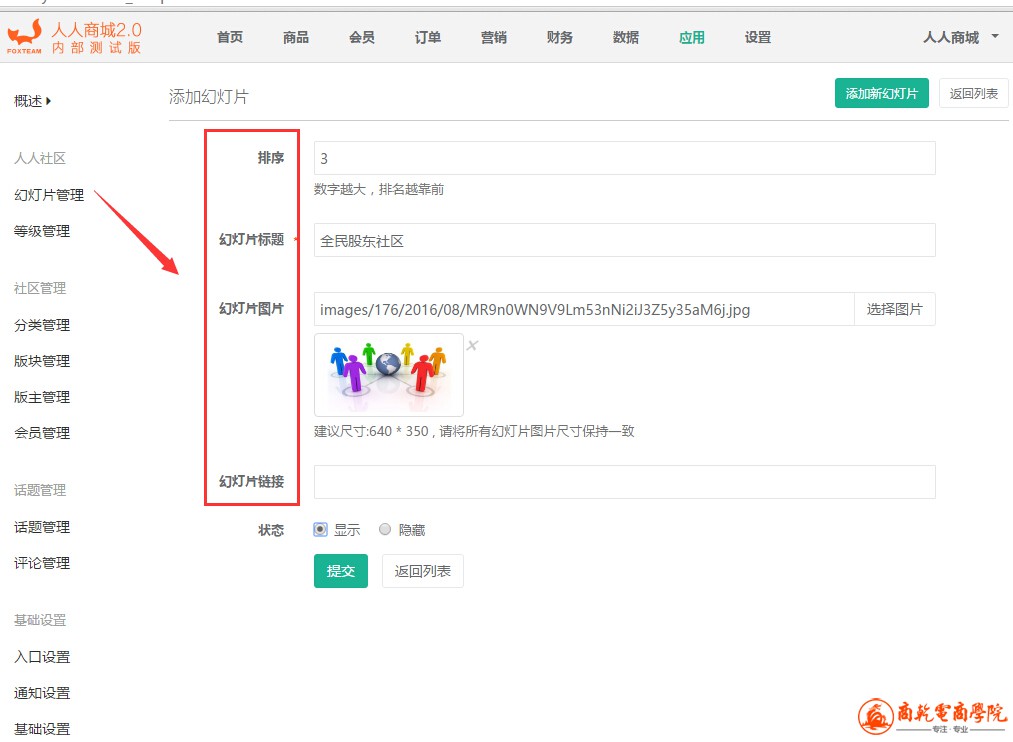Click into the 排序 number field
The height and width of the screenshot is (742, 1013).
(624, 158)
